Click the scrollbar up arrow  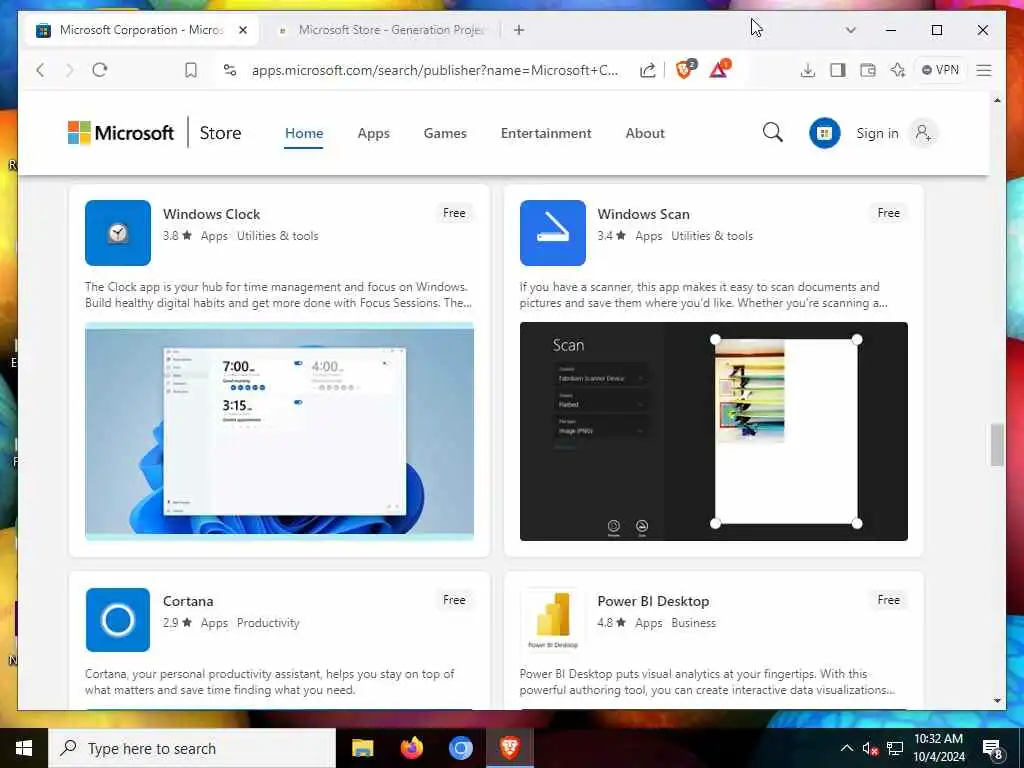click(997, 100)
